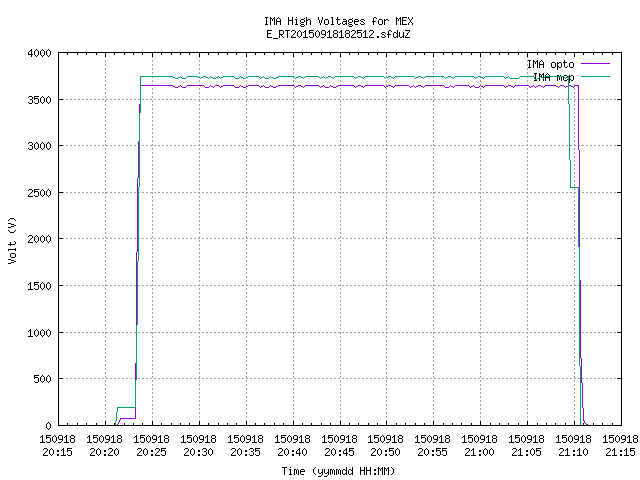Click the y-axis tick value 500

click(x=42, y=379)
